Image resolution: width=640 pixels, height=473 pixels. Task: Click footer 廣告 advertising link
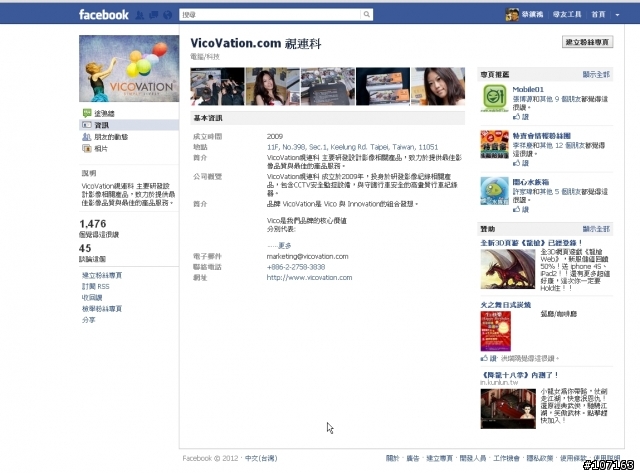pyautogui.click(x=413, y=458)
